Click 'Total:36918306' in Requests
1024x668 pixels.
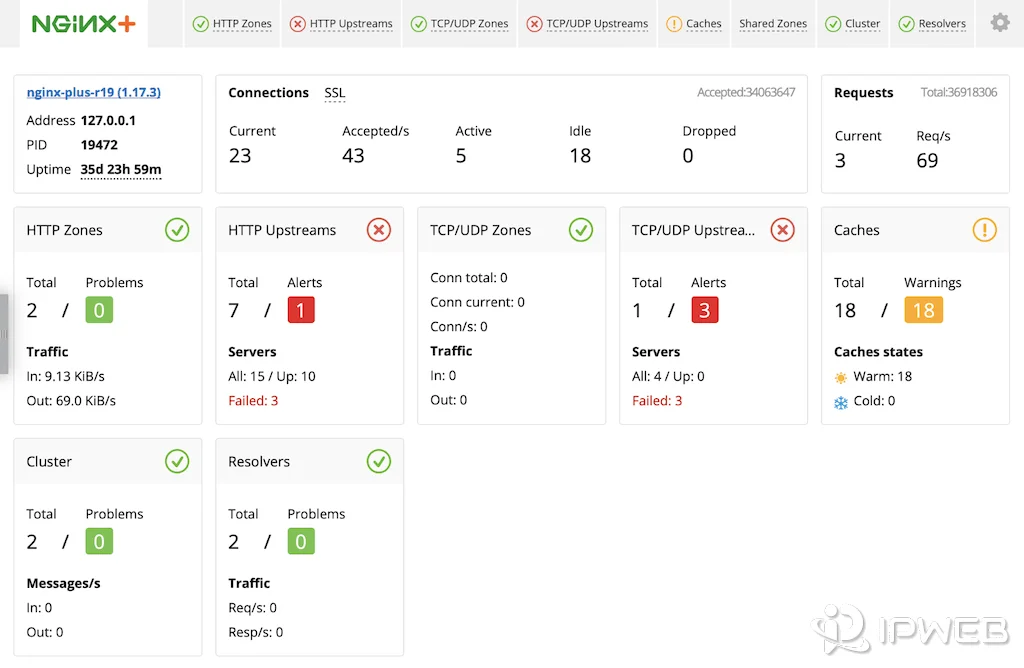[959, 92]
